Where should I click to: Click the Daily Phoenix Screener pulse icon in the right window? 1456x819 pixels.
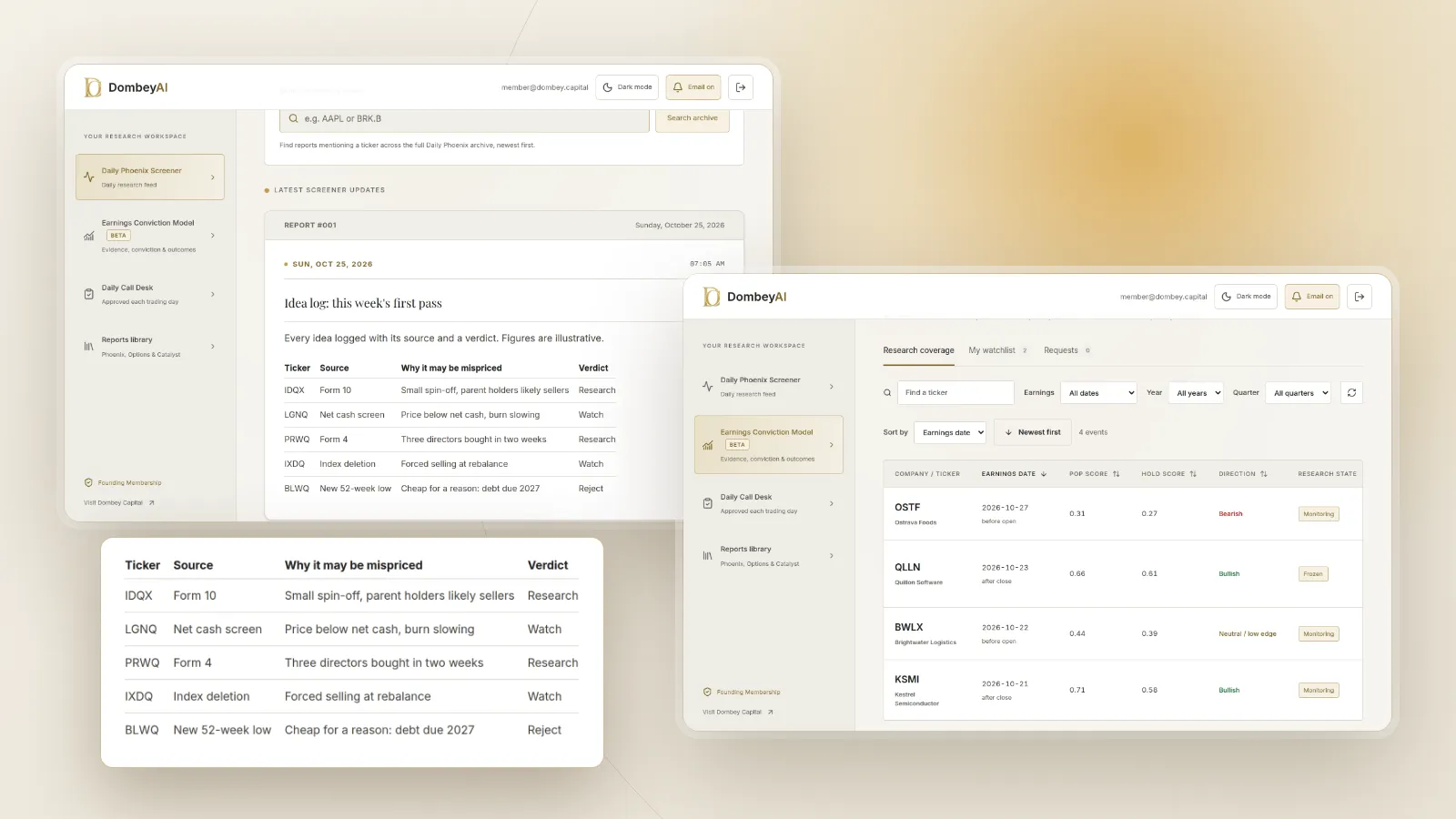click(707, 387)
